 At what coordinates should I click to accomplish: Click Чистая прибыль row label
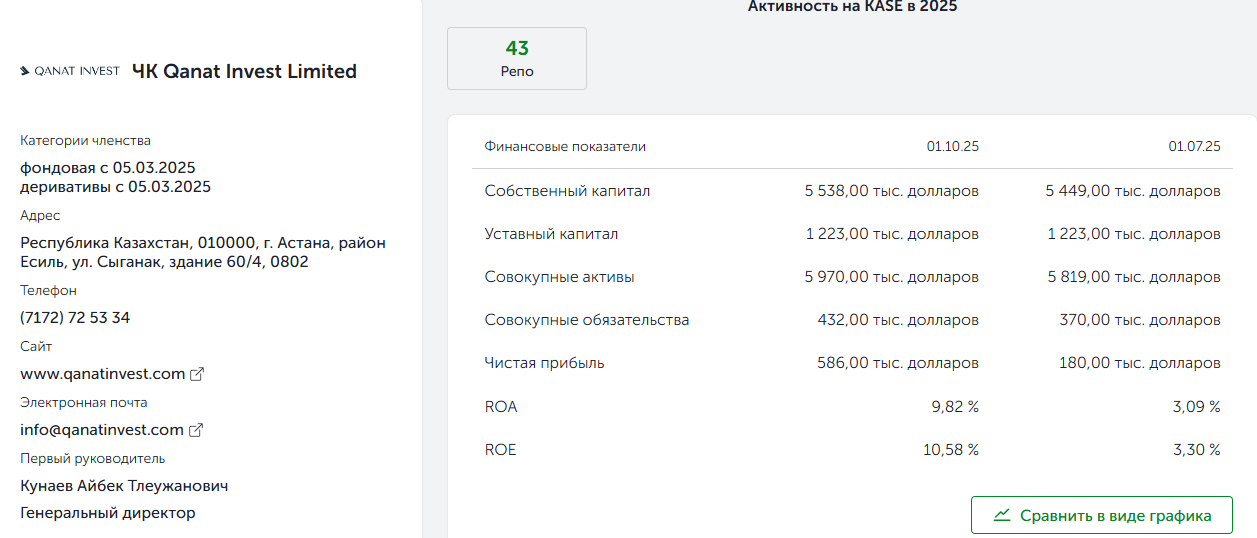click(x=544, y=363)
